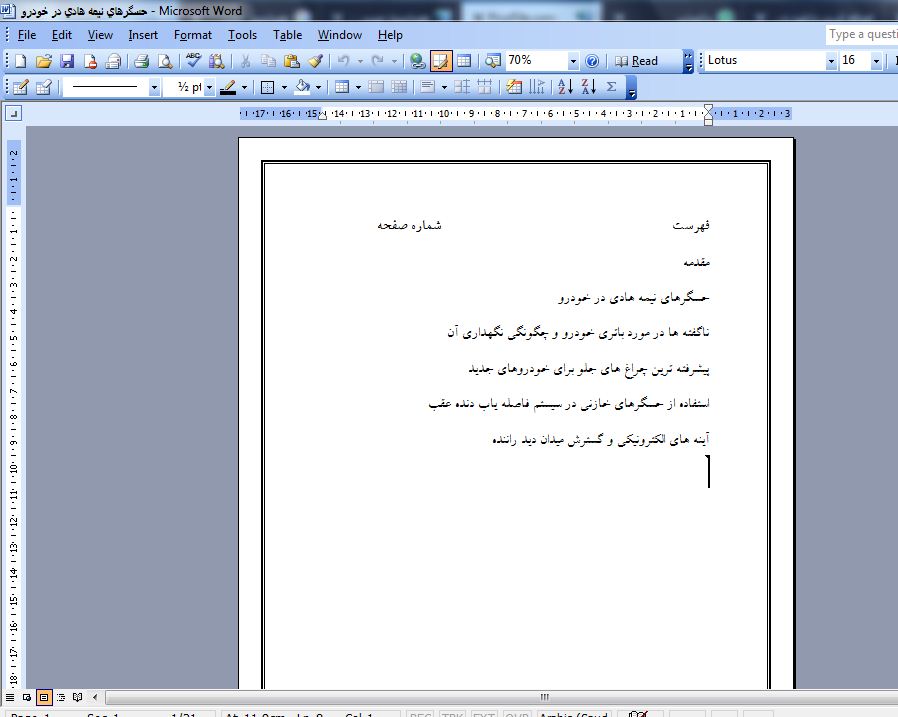
Task: Click the Insert Hyperlink globe icon
Action: (x=418, y=61)
